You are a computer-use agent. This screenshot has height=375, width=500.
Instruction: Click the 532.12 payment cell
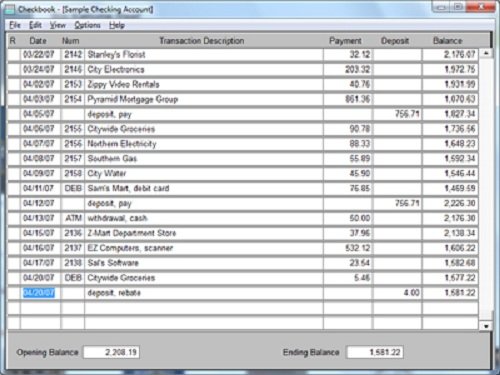[347, 248]
